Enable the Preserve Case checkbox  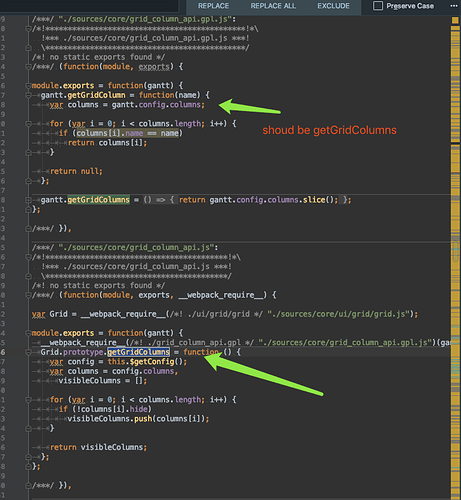tap(378, 6)
